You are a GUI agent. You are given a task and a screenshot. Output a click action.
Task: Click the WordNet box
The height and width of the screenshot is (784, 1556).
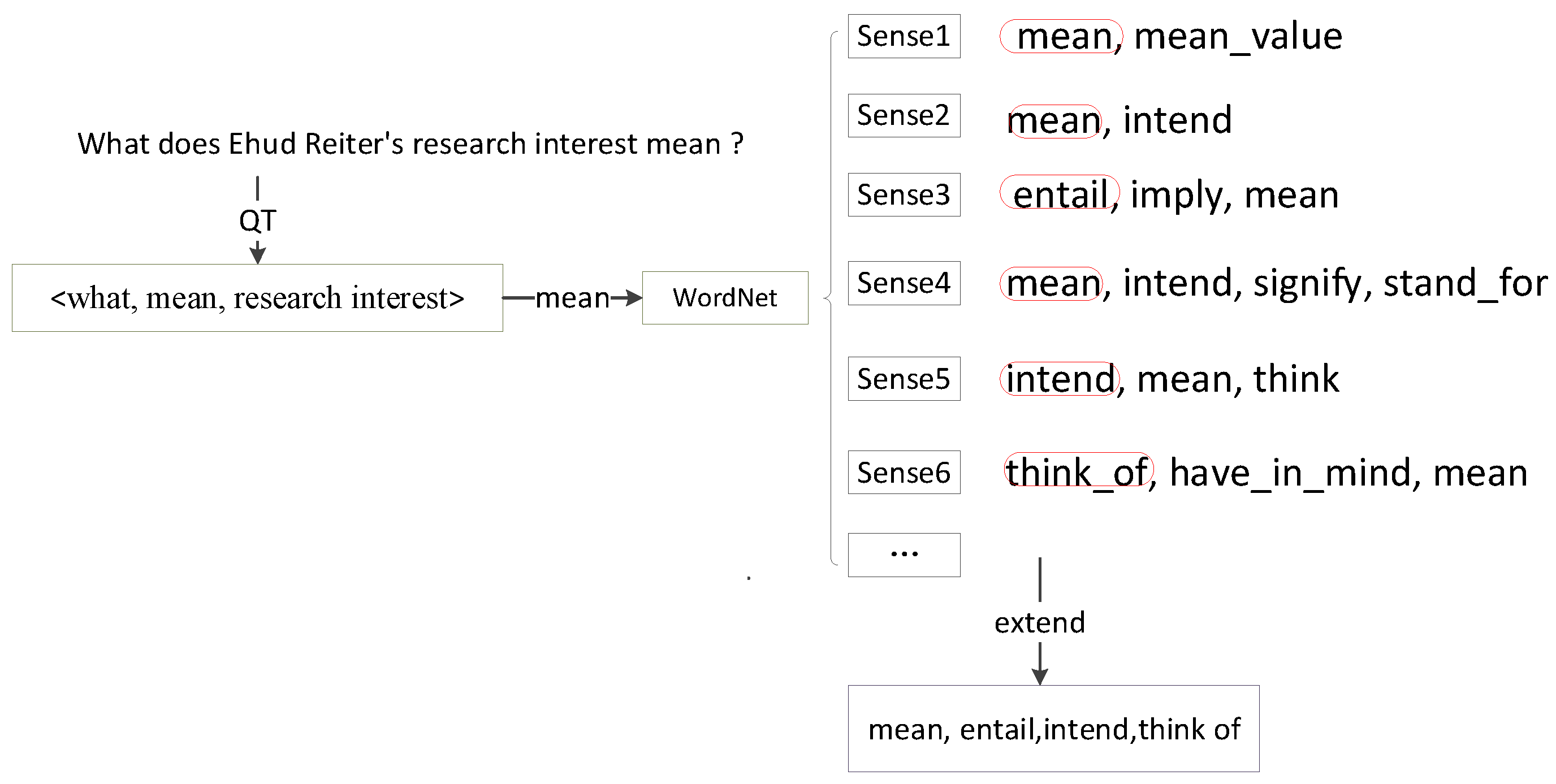click(x=725, y=298)
